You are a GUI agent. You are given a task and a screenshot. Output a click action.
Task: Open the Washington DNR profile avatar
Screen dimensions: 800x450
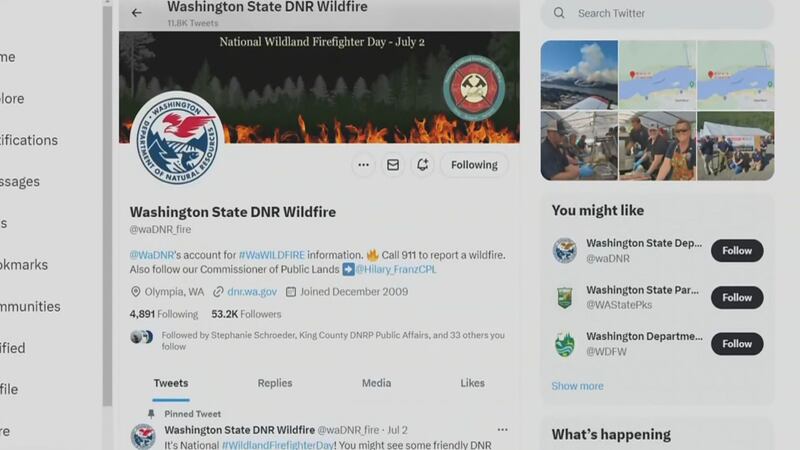click(177, 139)
